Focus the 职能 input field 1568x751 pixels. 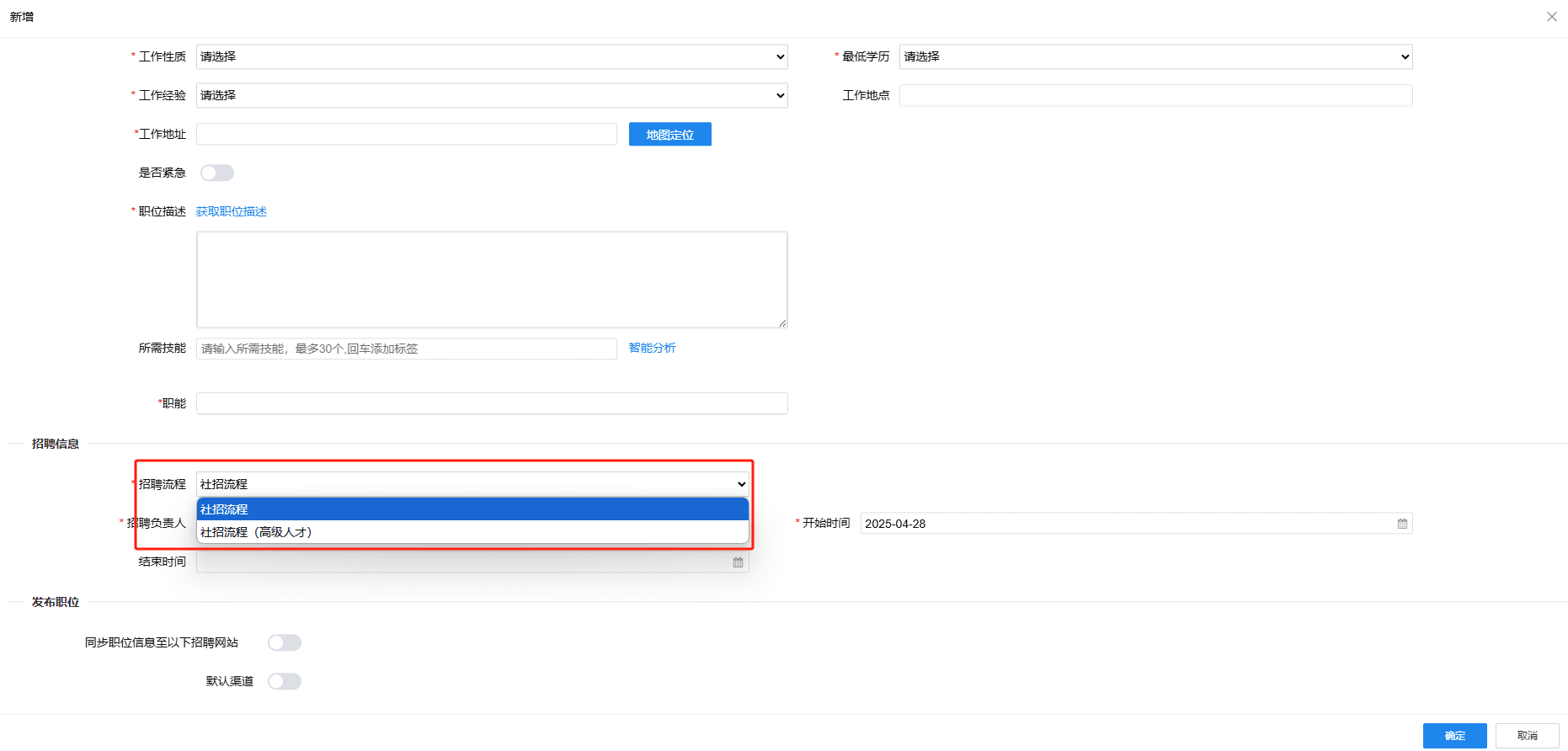[492, 403]
